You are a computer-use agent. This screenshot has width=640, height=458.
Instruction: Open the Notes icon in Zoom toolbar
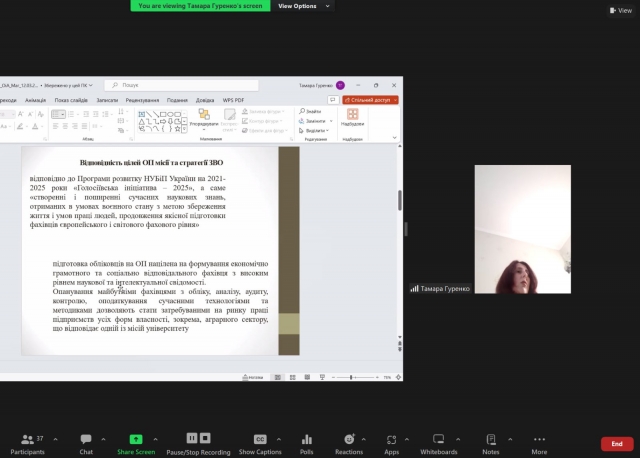coord(490,439)
